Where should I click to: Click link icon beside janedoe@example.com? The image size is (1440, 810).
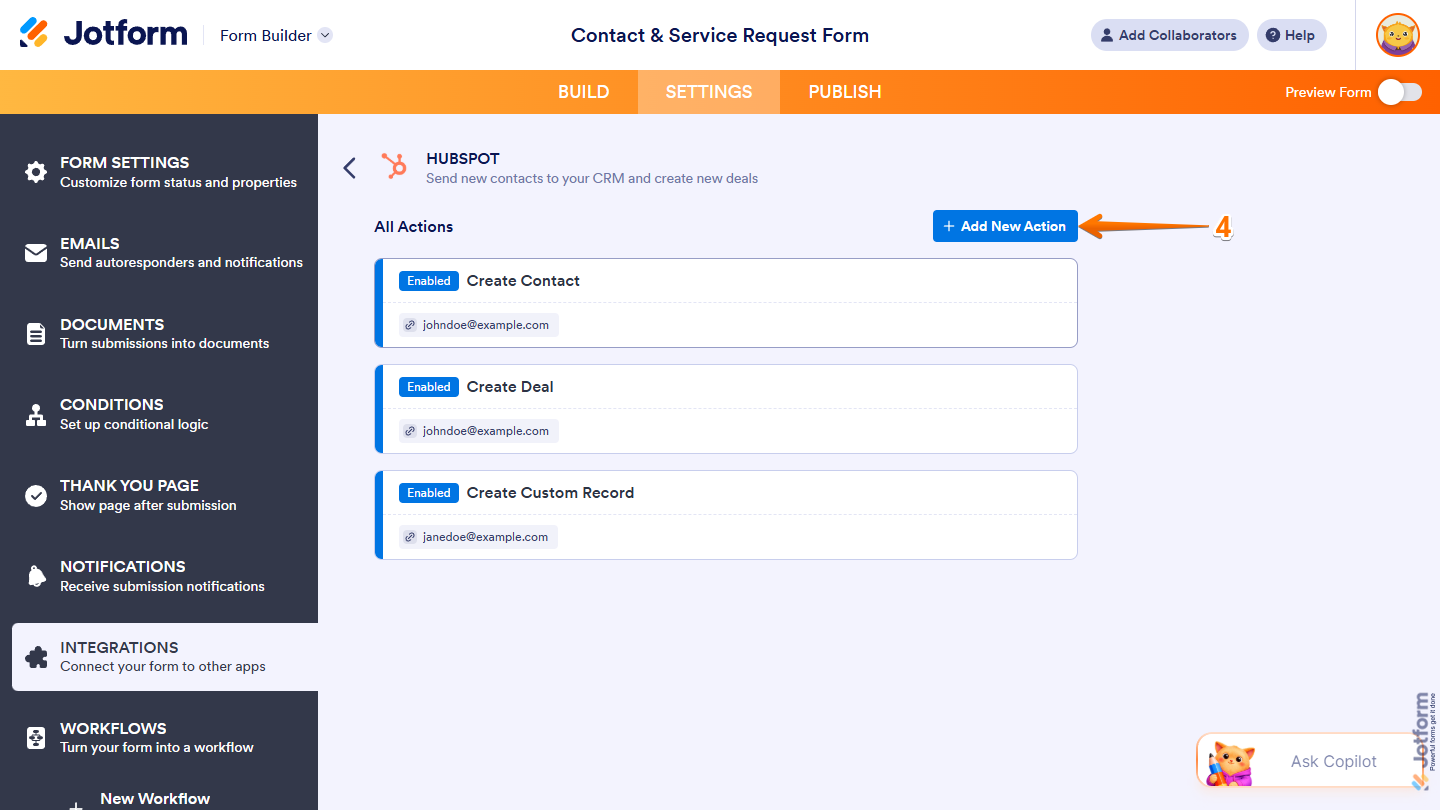click(410, 537)
